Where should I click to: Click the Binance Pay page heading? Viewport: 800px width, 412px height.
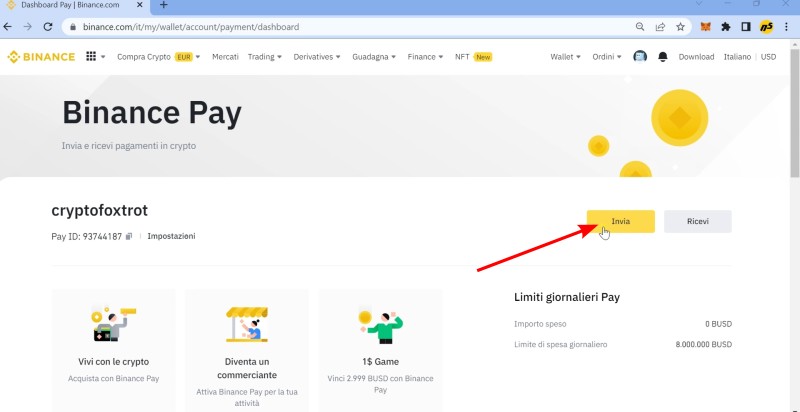[x=152, y=113]
